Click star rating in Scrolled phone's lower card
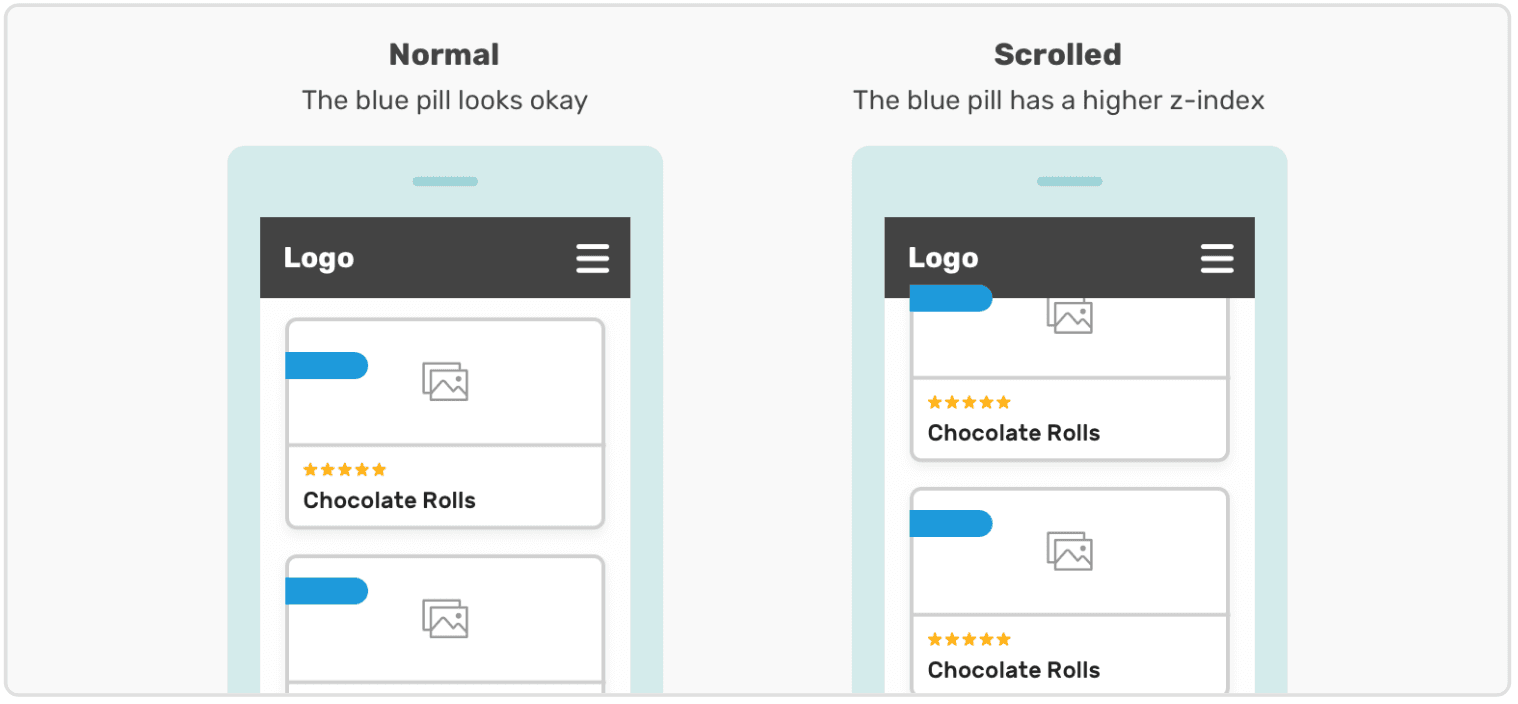The height and width of the screenshot is (704, 1518). click(969, 640)
